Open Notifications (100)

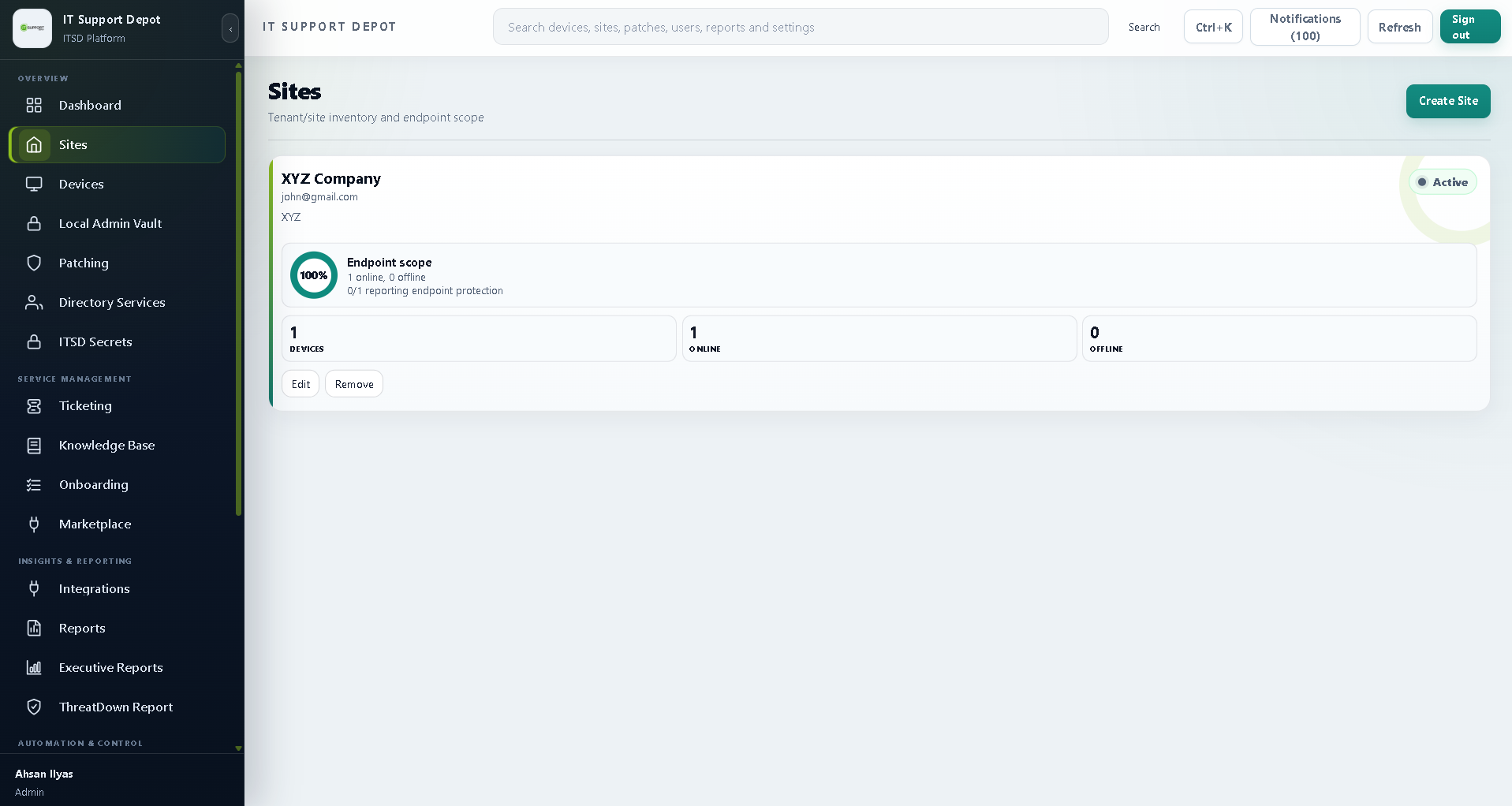click(x=1305, y=27)
